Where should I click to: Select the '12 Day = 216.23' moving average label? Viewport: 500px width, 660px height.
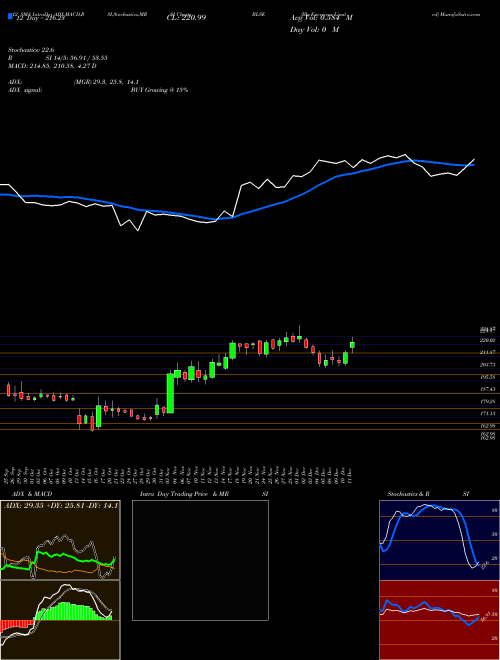click(x=39, y=18)
